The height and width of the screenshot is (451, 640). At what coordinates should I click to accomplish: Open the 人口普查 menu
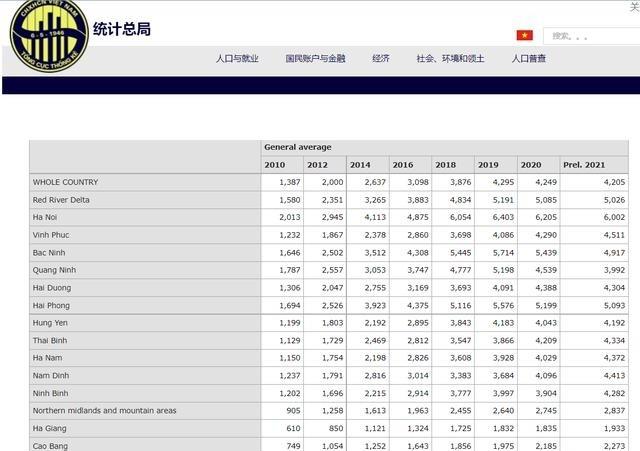click(x=529, y=59)
